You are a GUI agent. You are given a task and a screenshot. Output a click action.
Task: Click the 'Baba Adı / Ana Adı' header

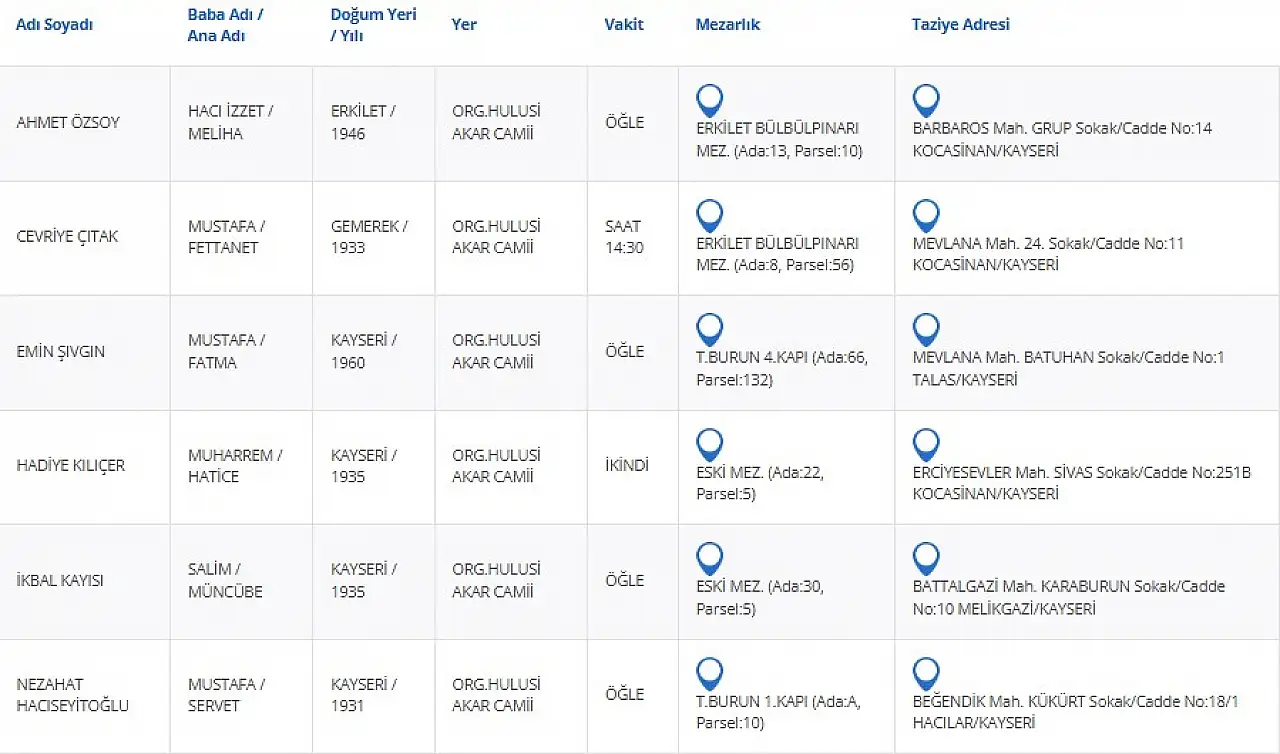click(x=225, y=25)
